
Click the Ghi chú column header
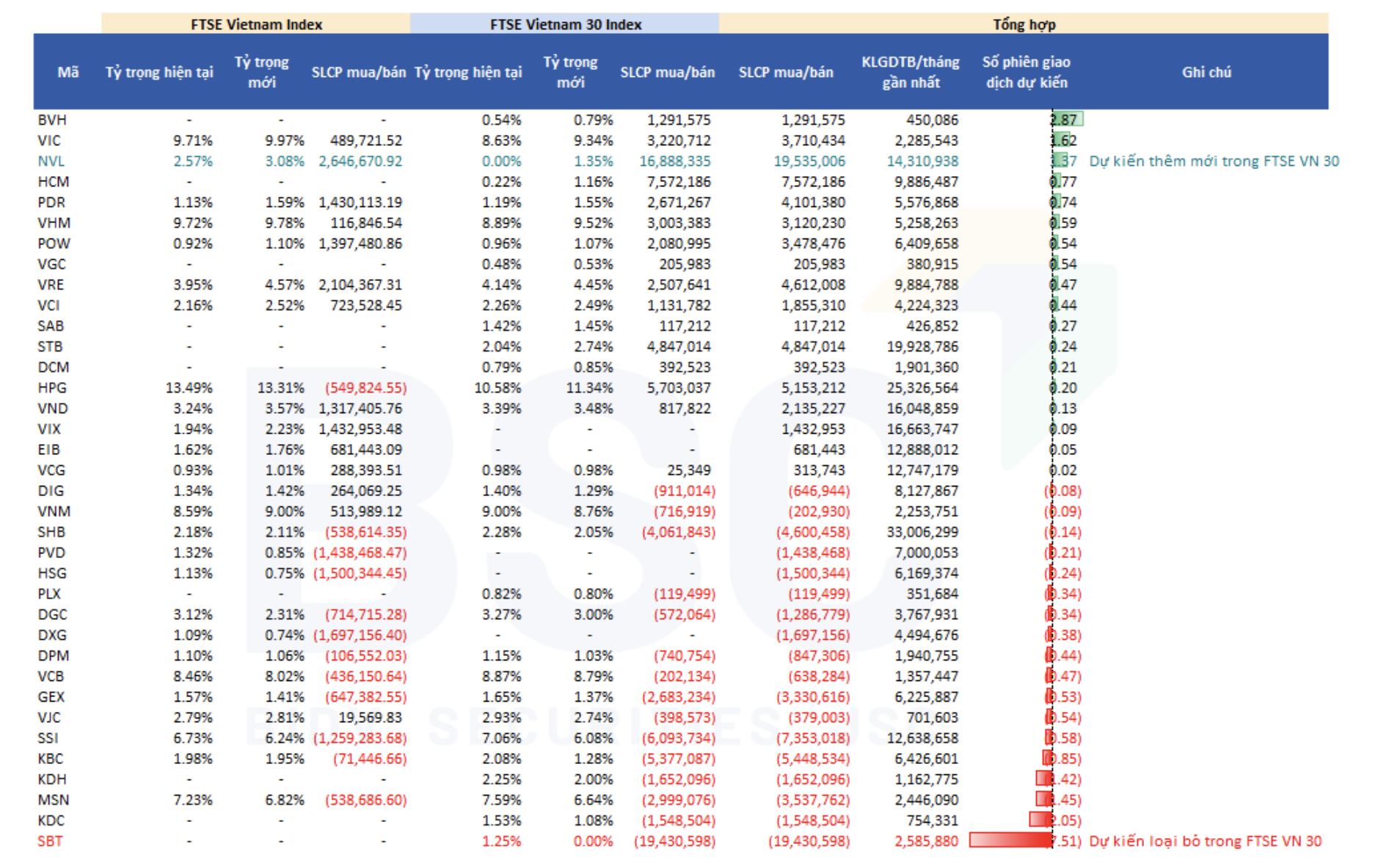[1206, 72]
